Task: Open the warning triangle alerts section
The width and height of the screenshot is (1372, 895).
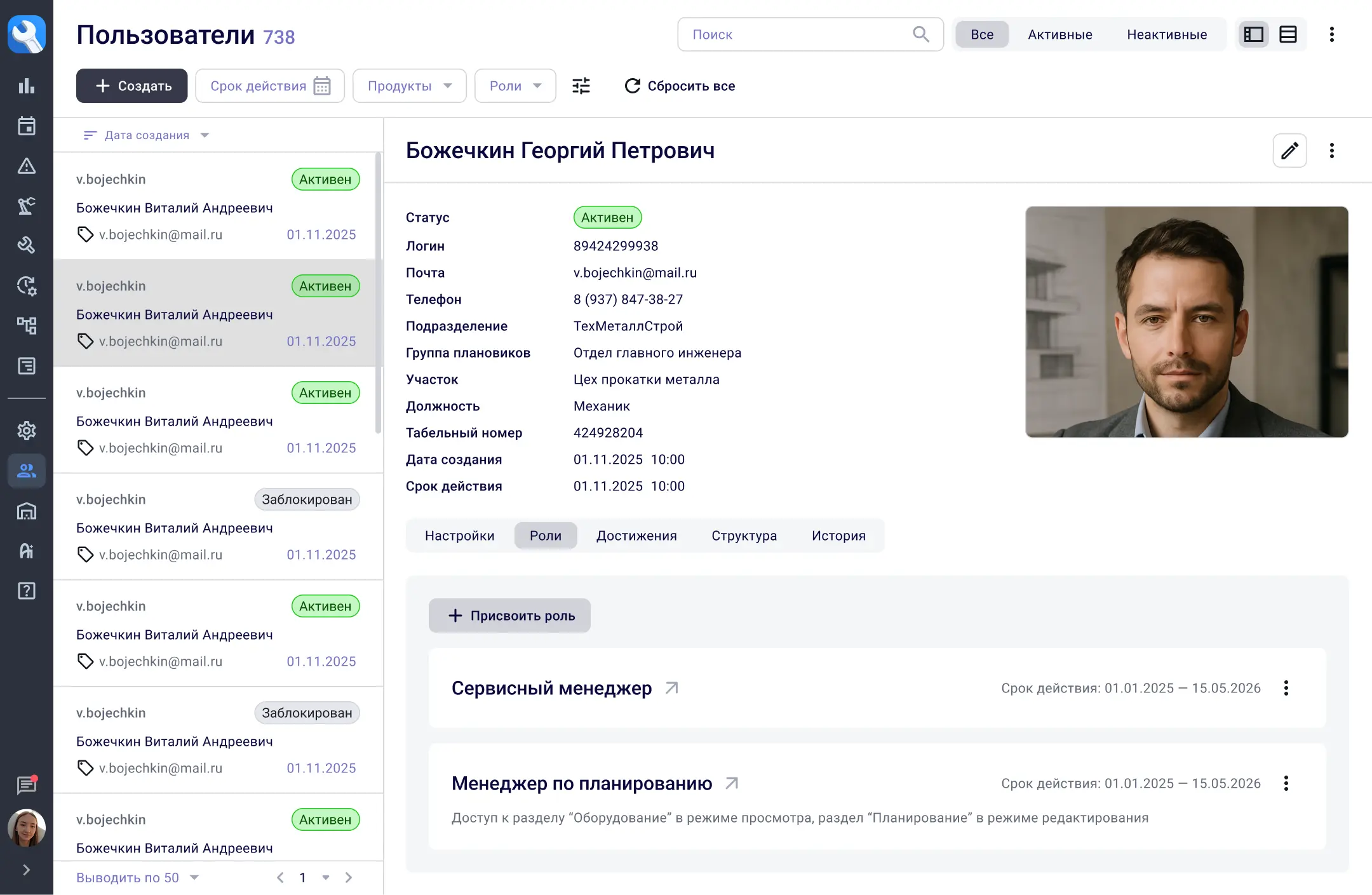Action: pyautogui.click(x=26, y=166)
